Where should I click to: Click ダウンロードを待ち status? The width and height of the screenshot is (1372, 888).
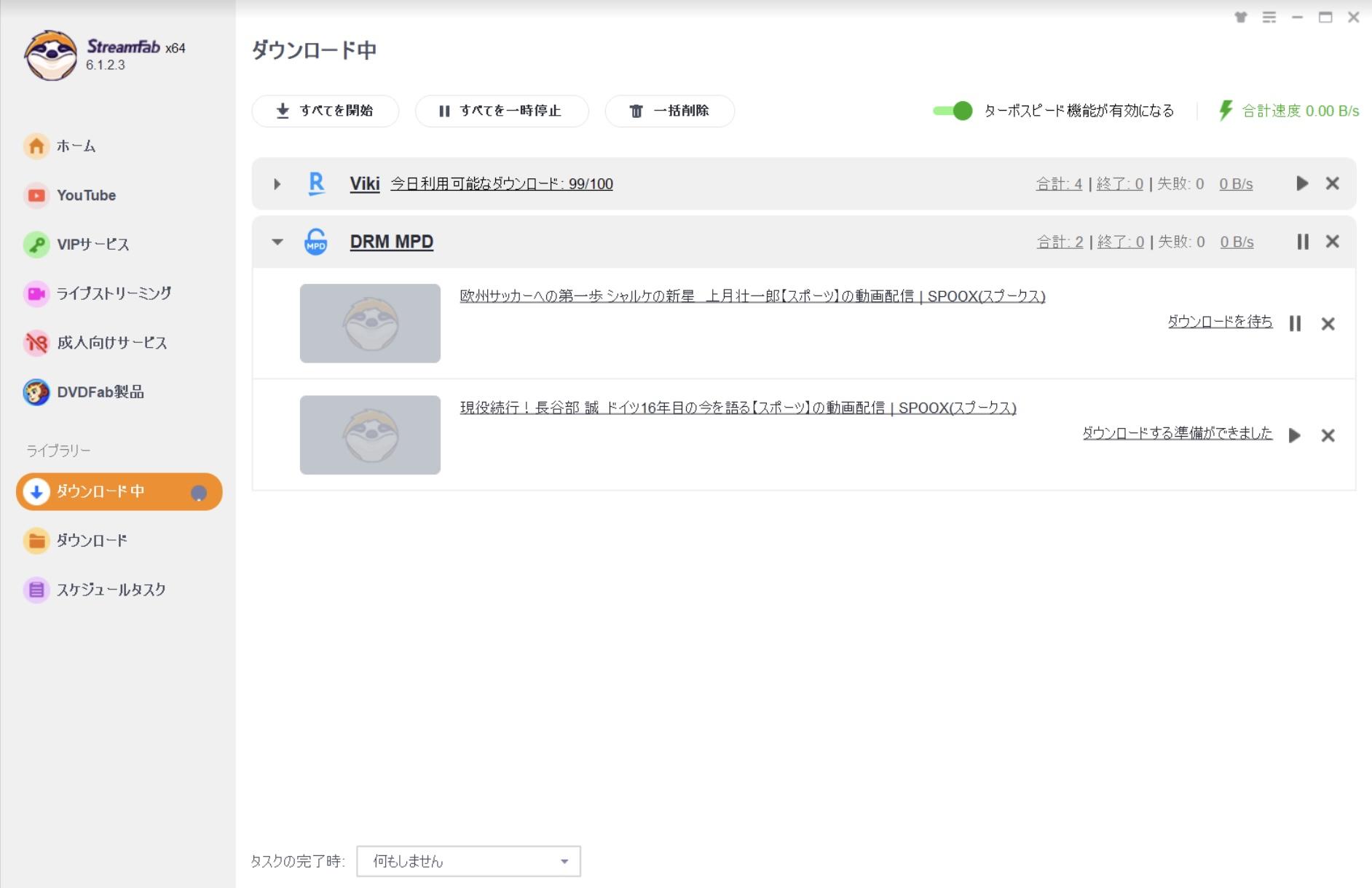click(1220, 322)
